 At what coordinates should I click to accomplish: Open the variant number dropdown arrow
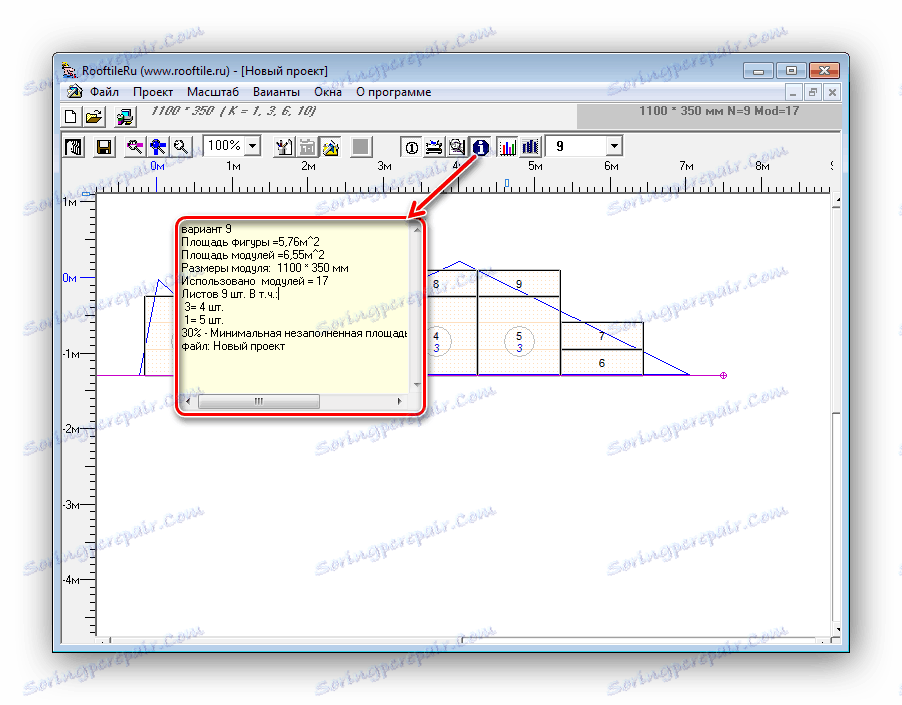click(x=614, y=146)
